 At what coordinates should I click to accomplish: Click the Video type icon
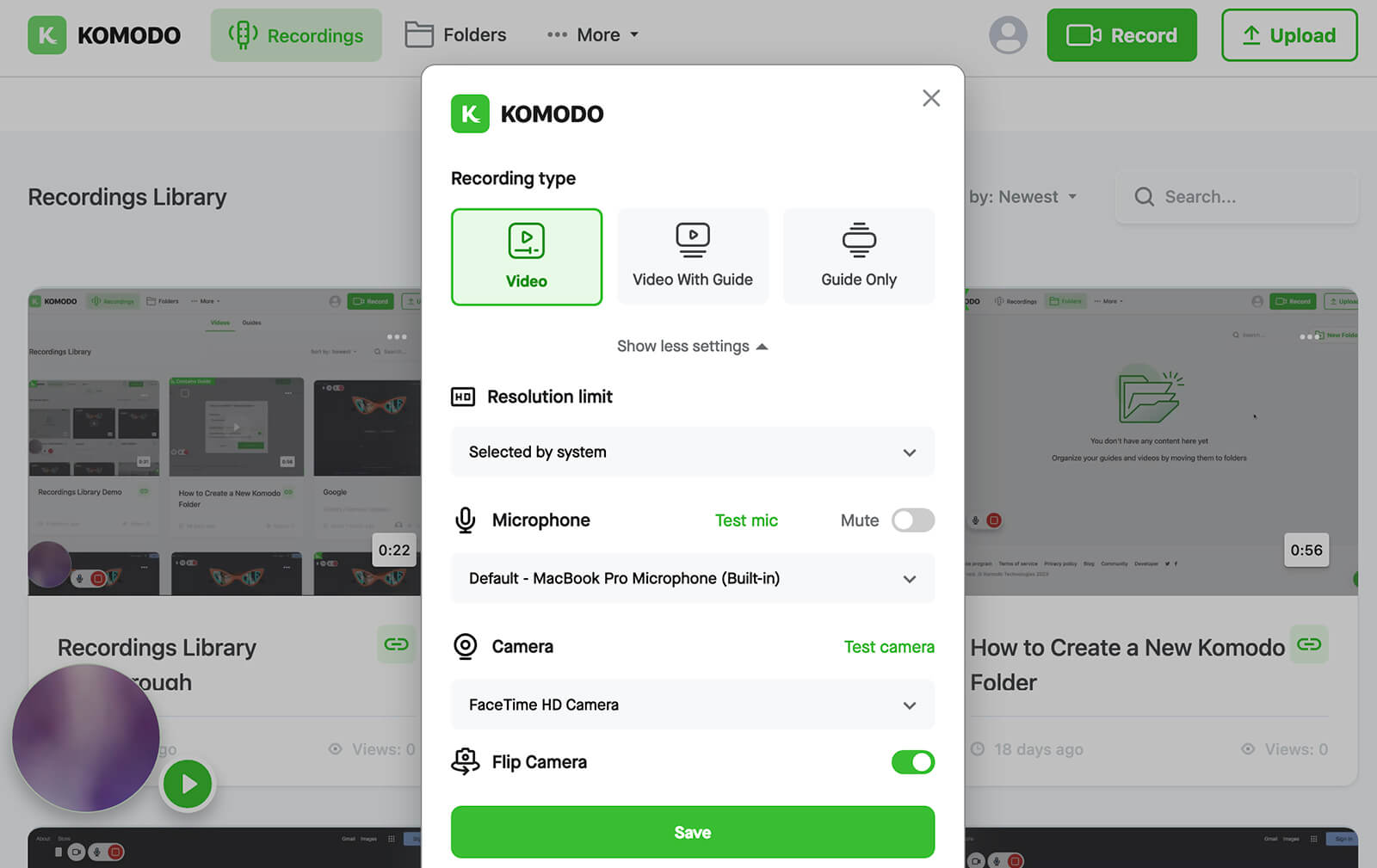point(527,241)
